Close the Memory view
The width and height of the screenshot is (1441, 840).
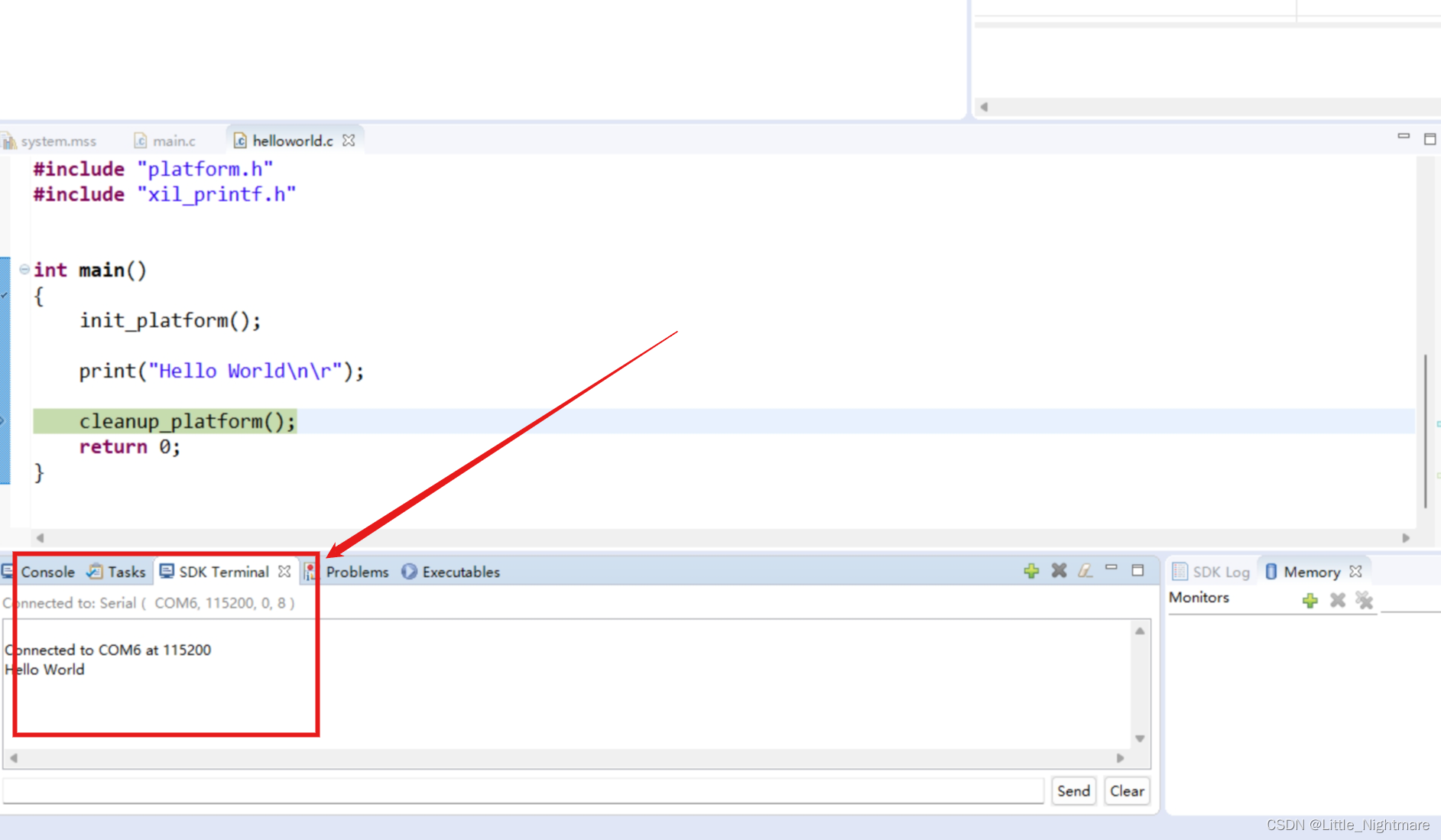pos(1356,571)
